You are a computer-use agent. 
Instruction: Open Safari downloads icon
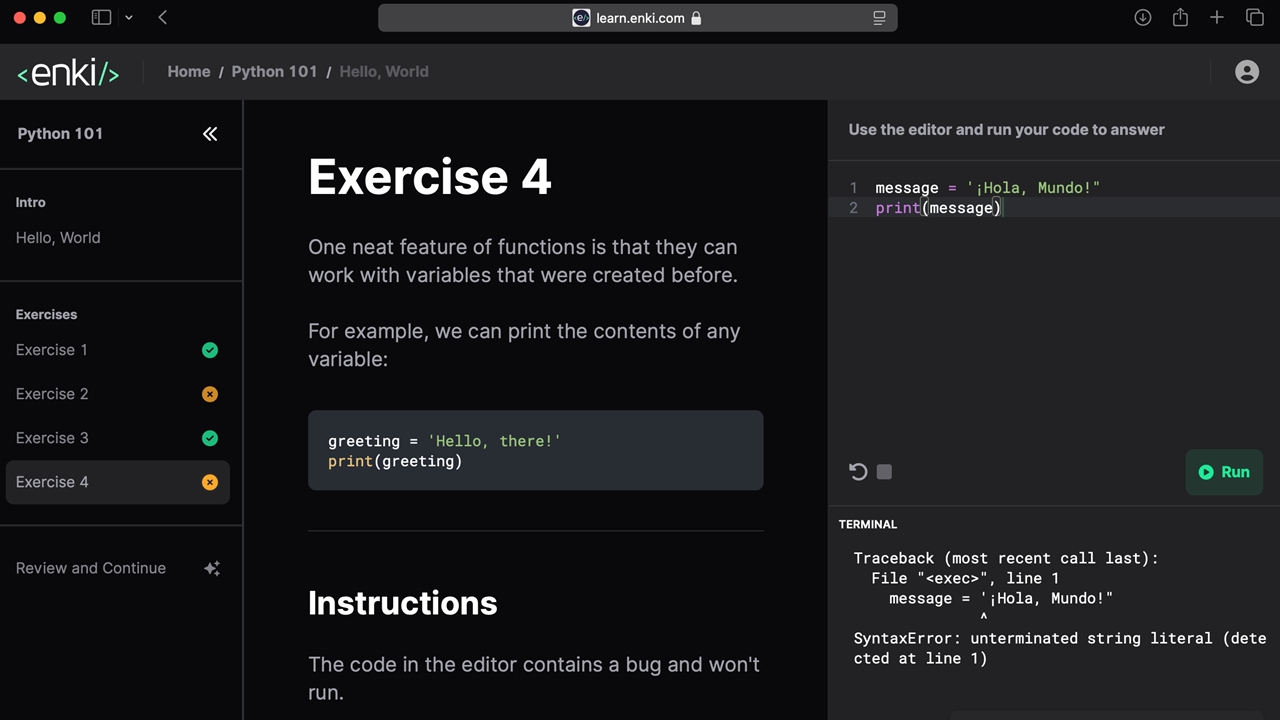tap(1143, 17)
